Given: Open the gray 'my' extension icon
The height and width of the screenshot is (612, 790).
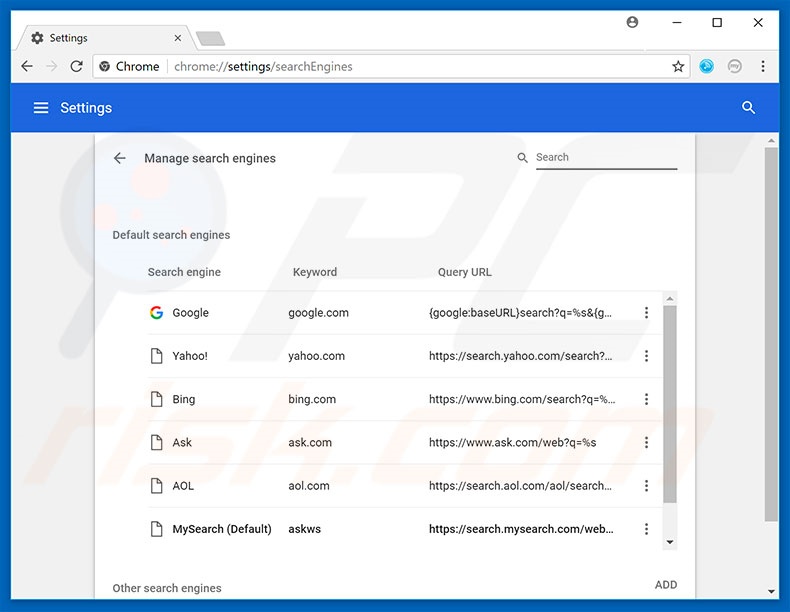Looking at the screenshot, I should [735, 66].
